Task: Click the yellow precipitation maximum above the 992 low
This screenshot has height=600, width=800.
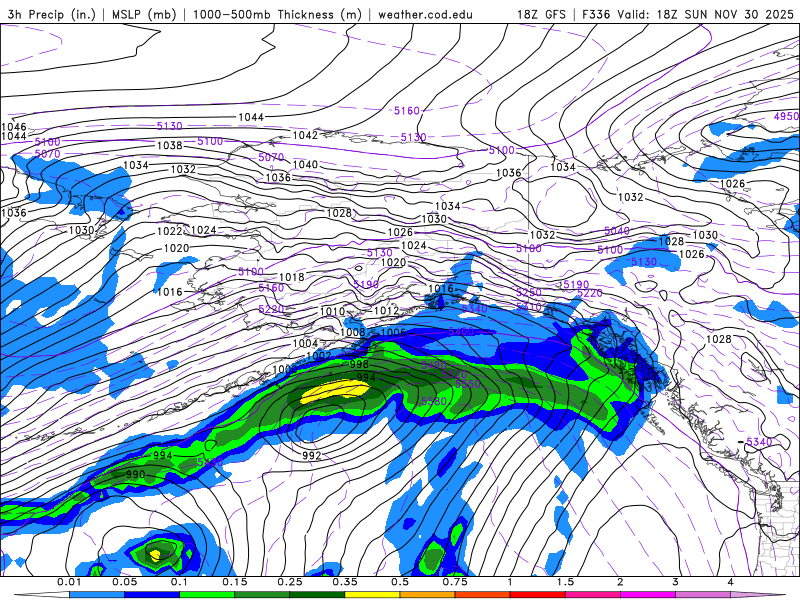Action: [x=335, y=391]
